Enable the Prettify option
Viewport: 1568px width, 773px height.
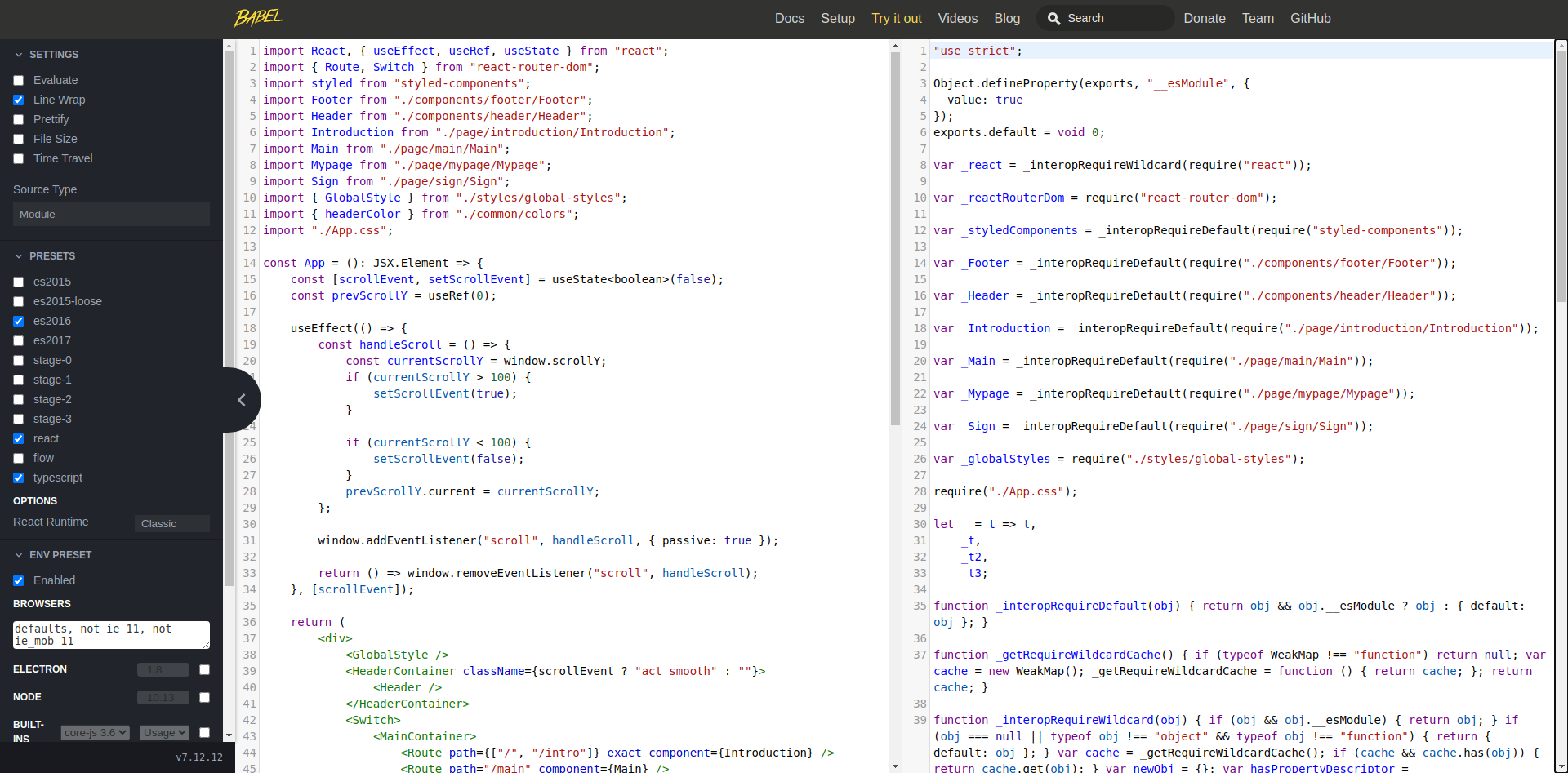19,120
